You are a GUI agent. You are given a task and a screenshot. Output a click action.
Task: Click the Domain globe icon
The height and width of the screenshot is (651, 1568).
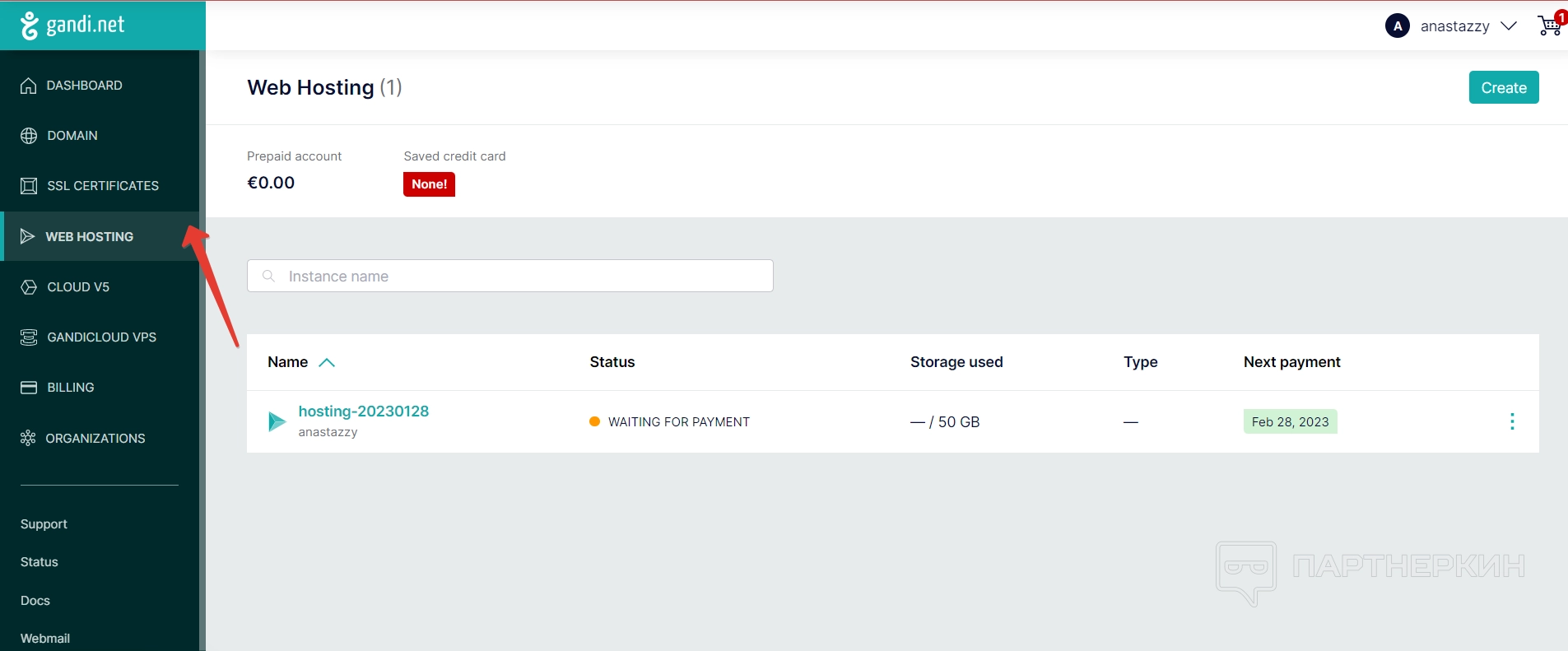pos(29,136)
